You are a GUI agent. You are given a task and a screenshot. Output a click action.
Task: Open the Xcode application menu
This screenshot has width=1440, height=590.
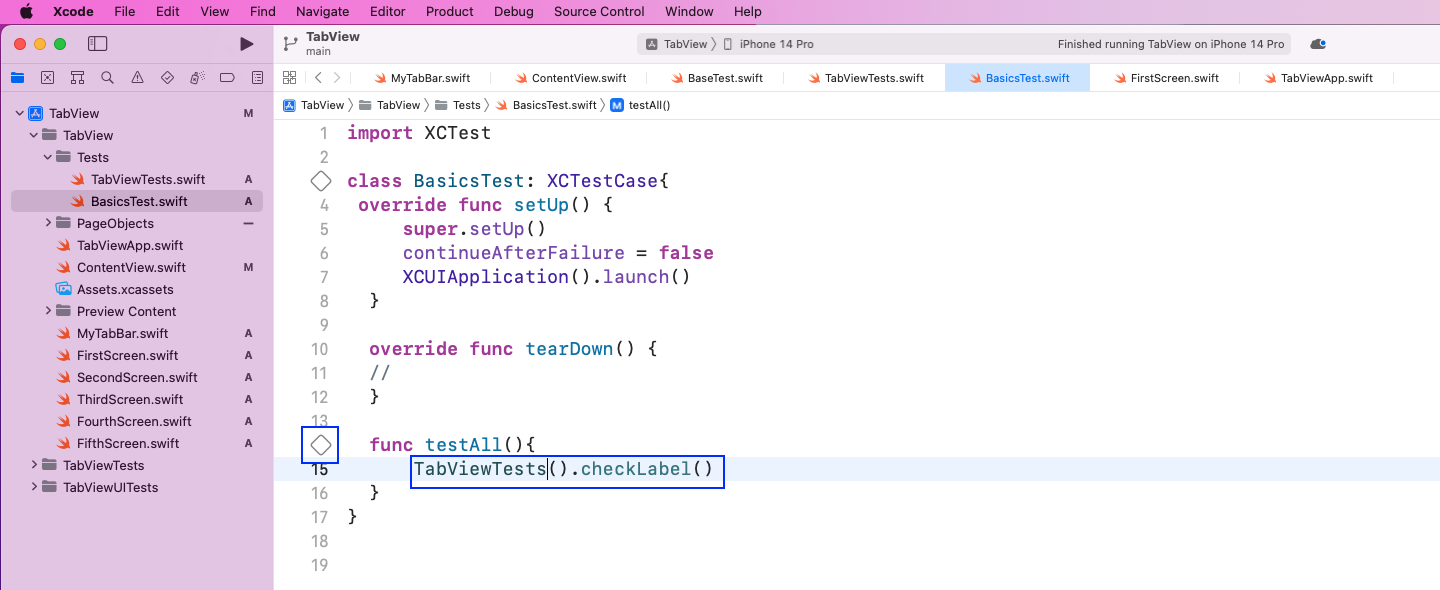coord(72,12)
